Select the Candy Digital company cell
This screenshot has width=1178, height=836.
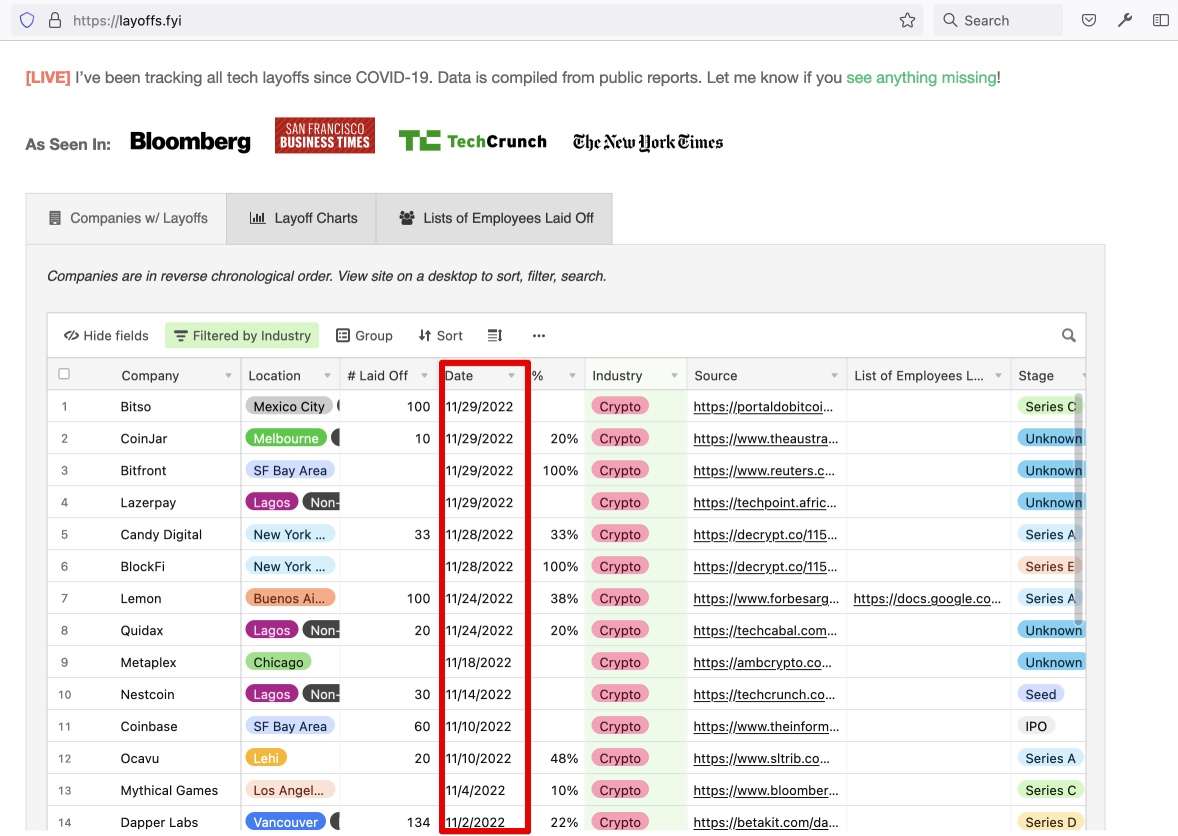pyautogui.click(x=161, y=535)
